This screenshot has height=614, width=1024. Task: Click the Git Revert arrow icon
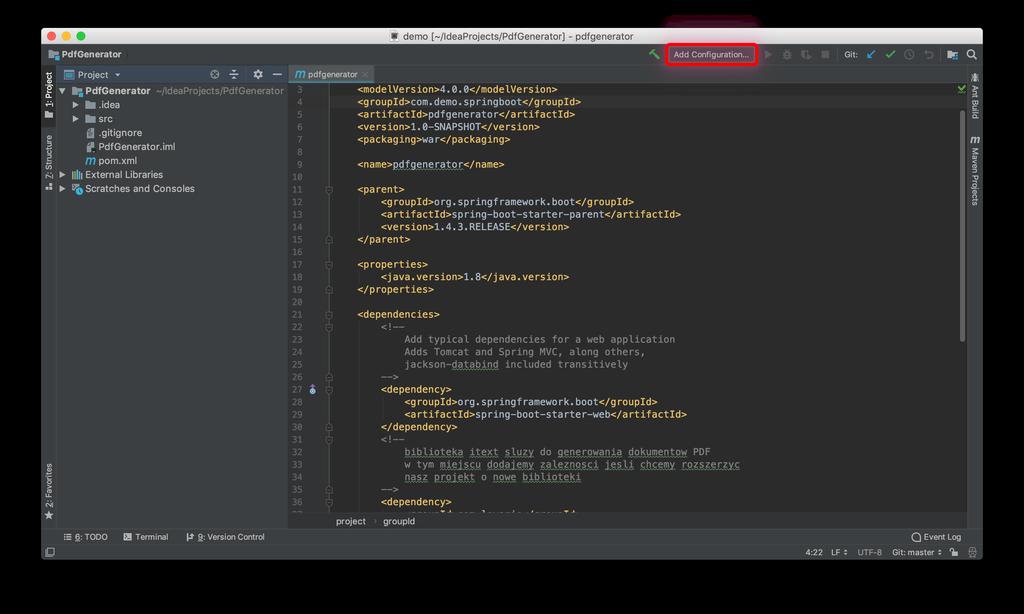929,55
